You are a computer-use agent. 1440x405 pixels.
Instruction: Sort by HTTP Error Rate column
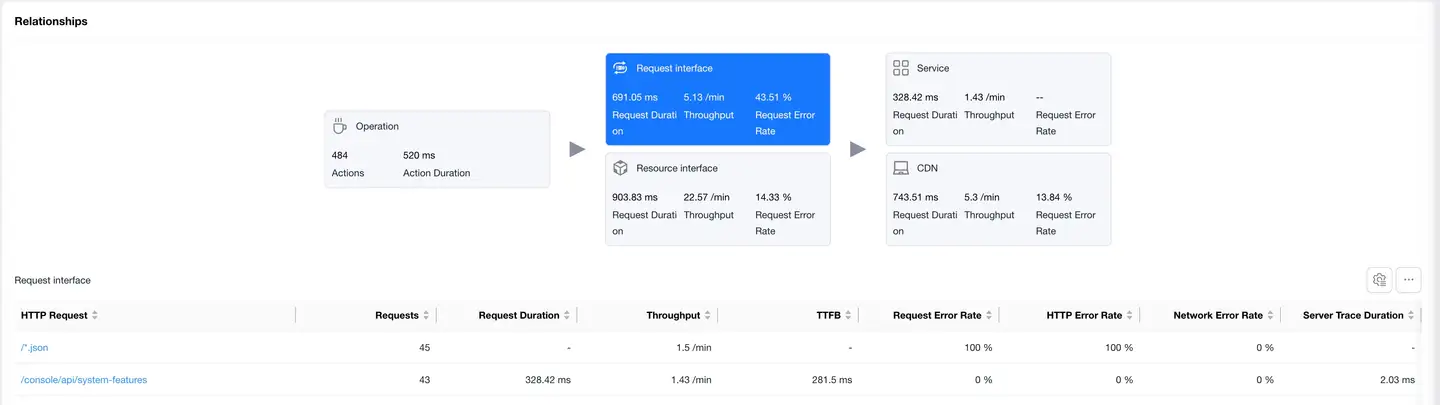(1131, 315)
